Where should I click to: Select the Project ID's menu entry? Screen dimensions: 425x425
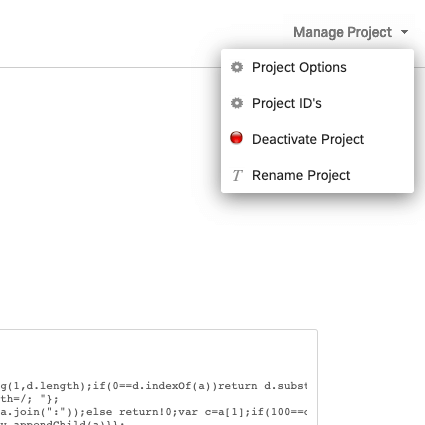pyautogui.click(x=317, y=103)
